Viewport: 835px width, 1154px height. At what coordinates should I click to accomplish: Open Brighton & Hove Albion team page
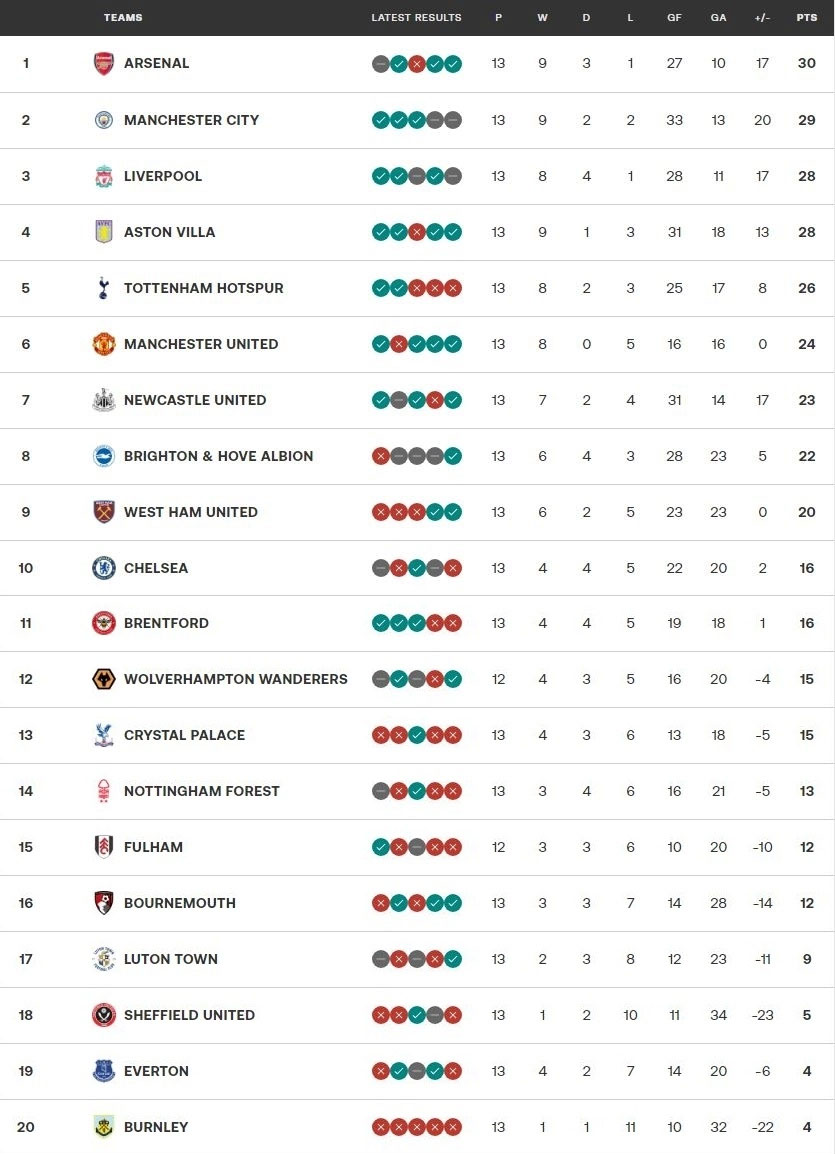(x=218, y=456)
